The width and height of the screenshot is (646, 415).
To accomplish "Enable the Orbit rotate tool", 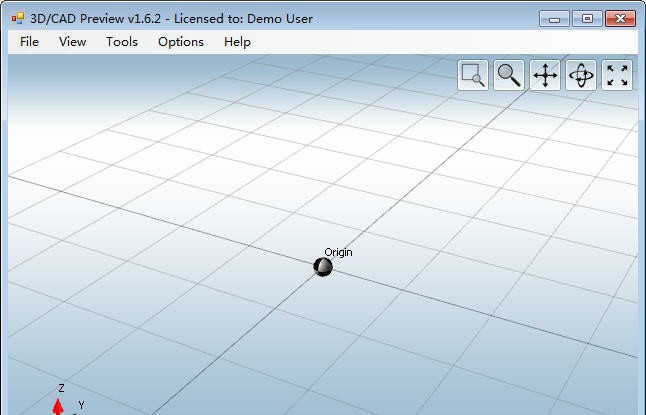I will coord(581,75).
